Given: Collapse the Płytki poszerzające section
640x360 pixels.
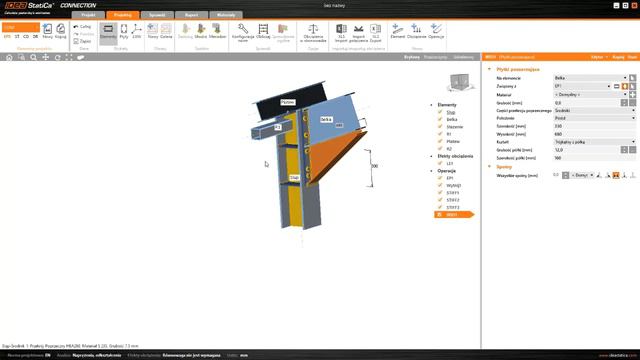Looking at the screenshot, I should pyautogui.click(x=489, y=69).
